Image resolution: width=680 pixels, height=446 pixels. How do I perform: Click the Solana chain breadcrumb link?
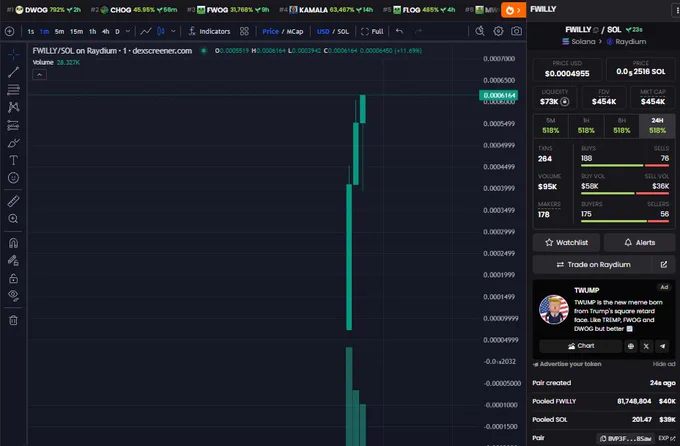pyautogui.click(x=579, y=42)
